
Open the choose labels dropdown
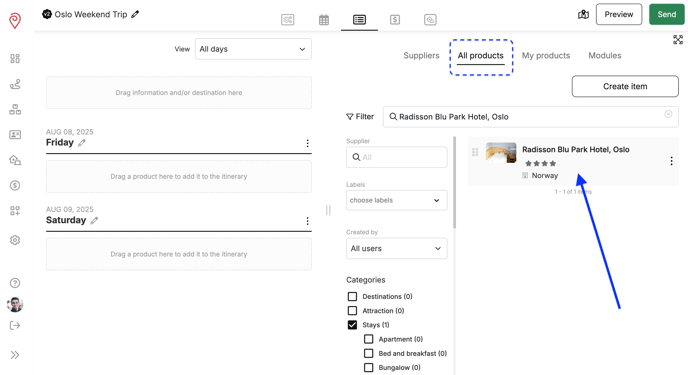coord(397,200)
